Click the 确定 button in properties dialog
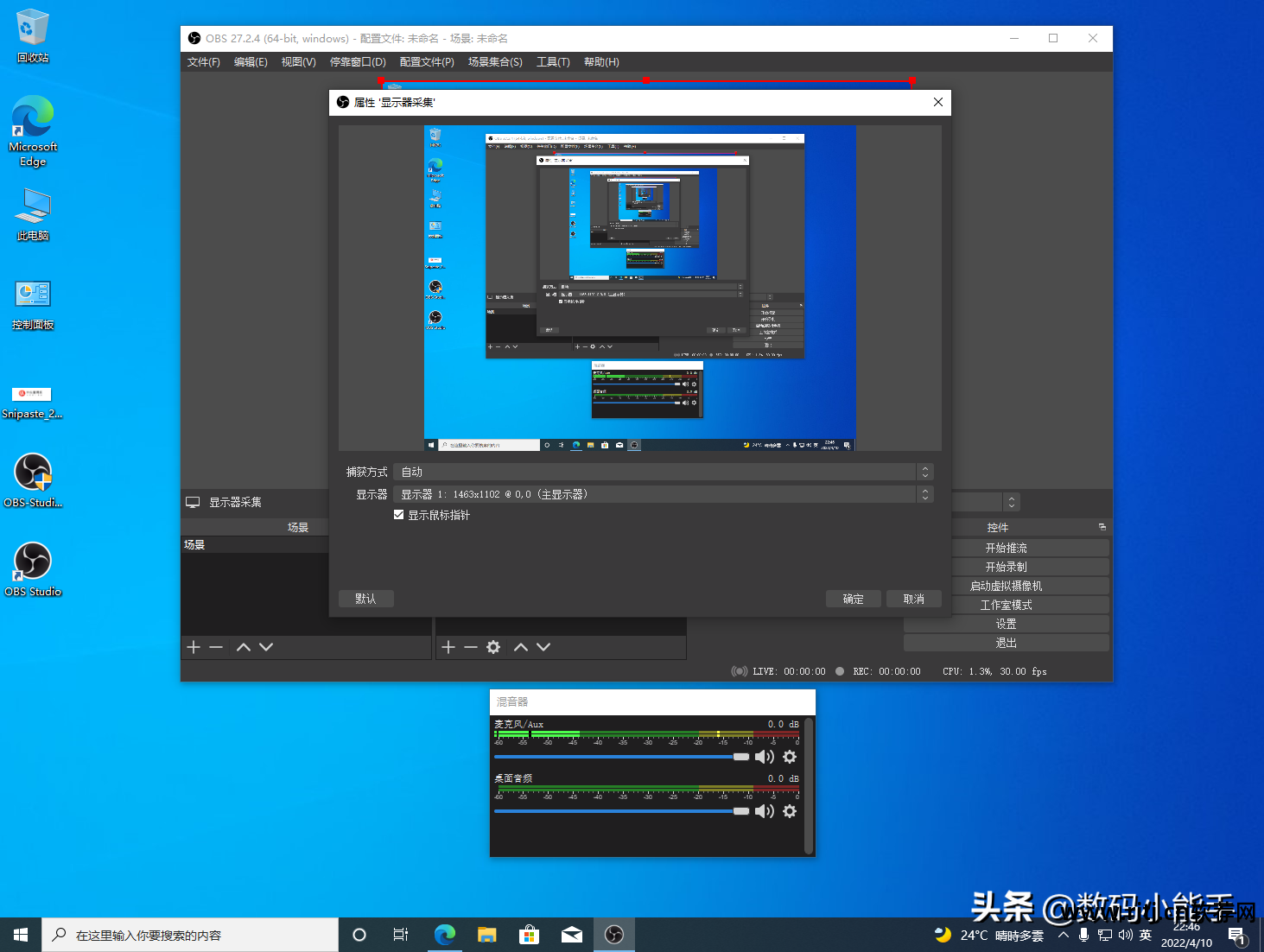This screenshot has width=1264, height=952. (853, 599)
